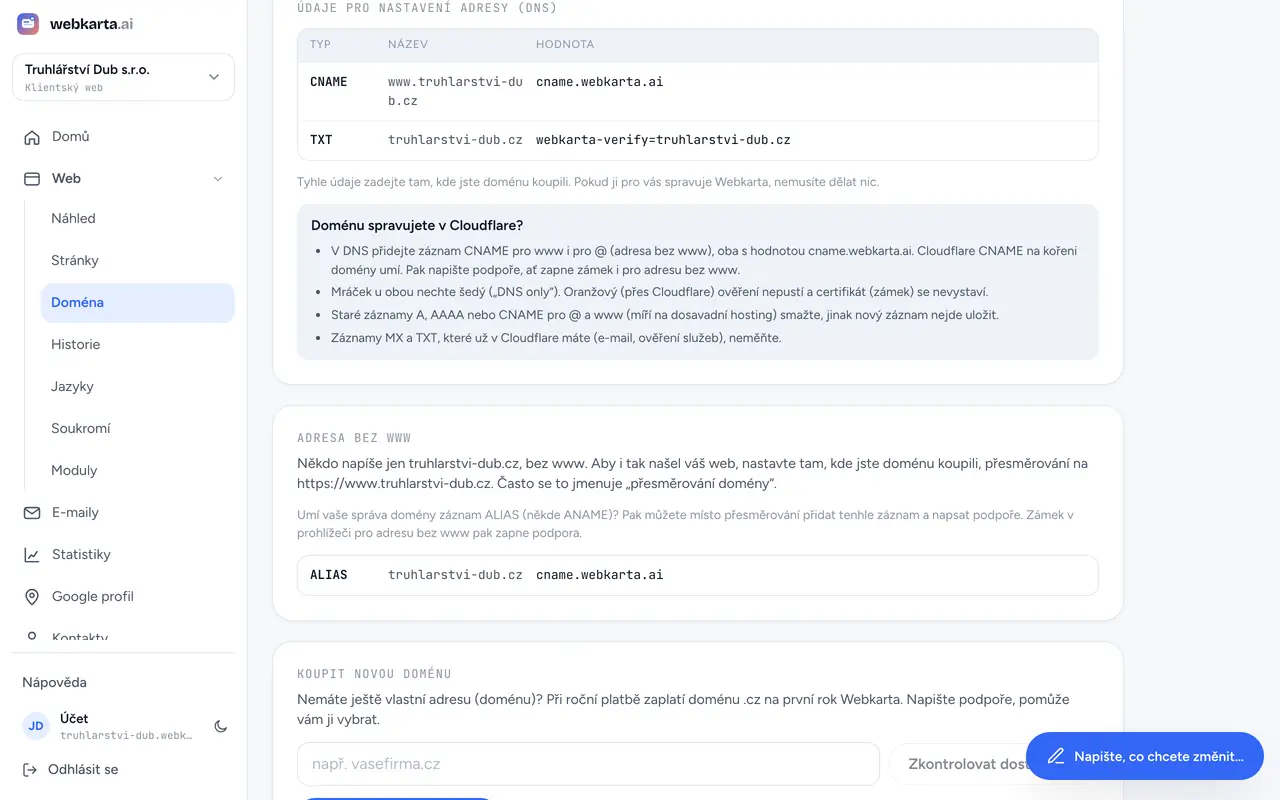Open the Náhled submenu item

[x=137, y=218]
